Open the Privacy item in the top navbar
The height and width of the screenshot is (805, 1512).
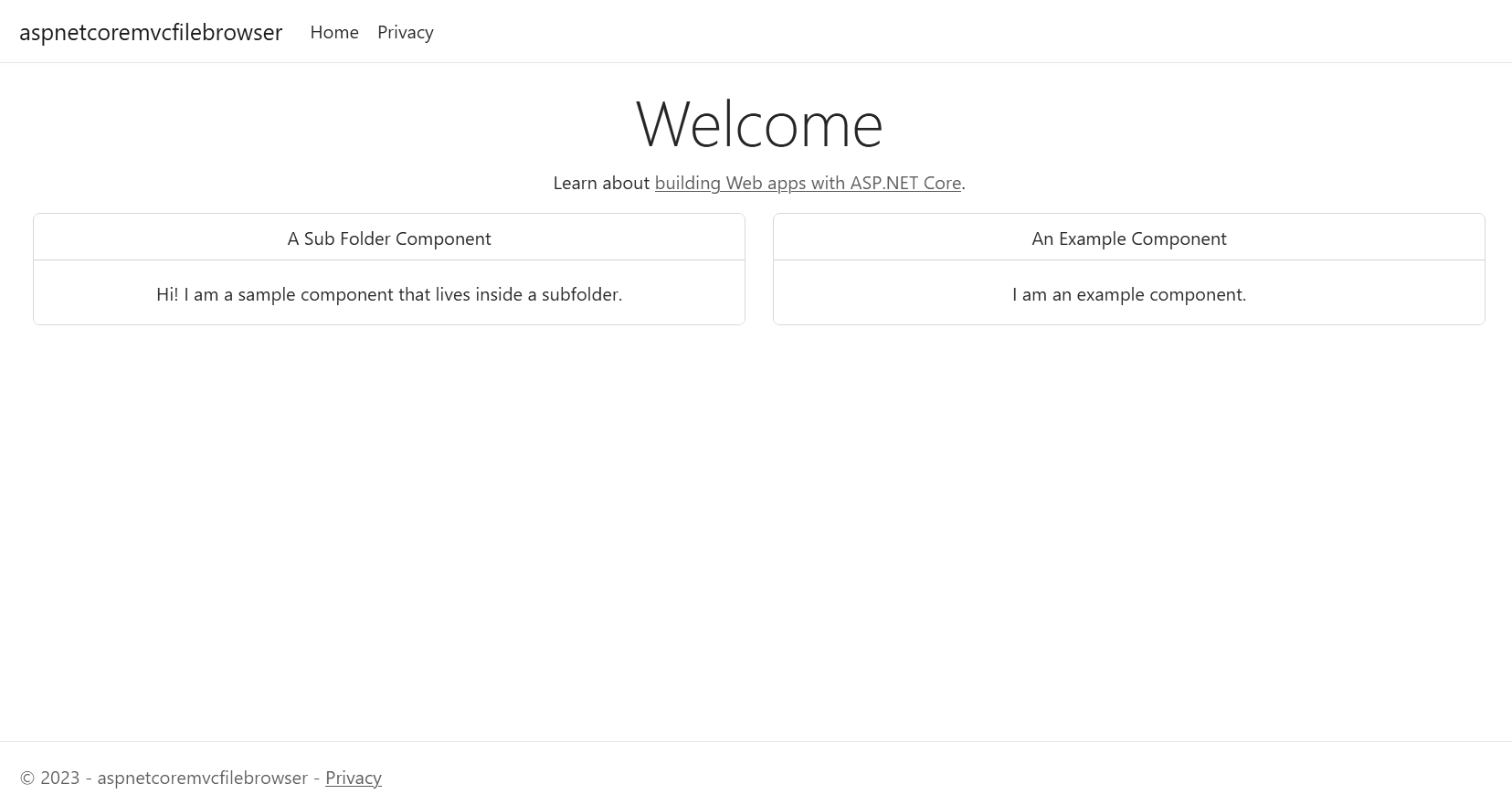tap(406, 32)
